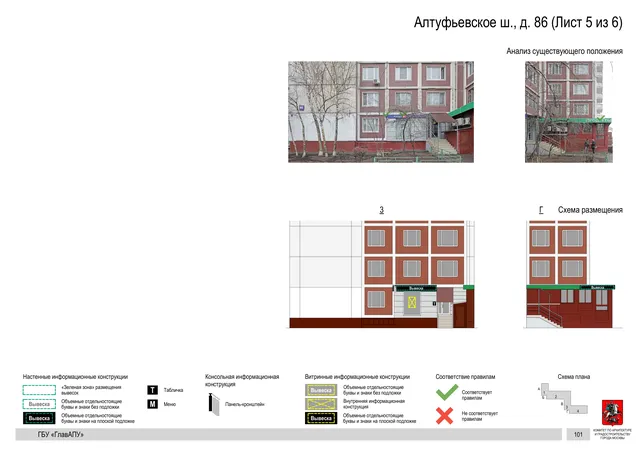Click 'Анализ существующего положения' heading
The width and height of the screenshot is (640, 453).
564,51
